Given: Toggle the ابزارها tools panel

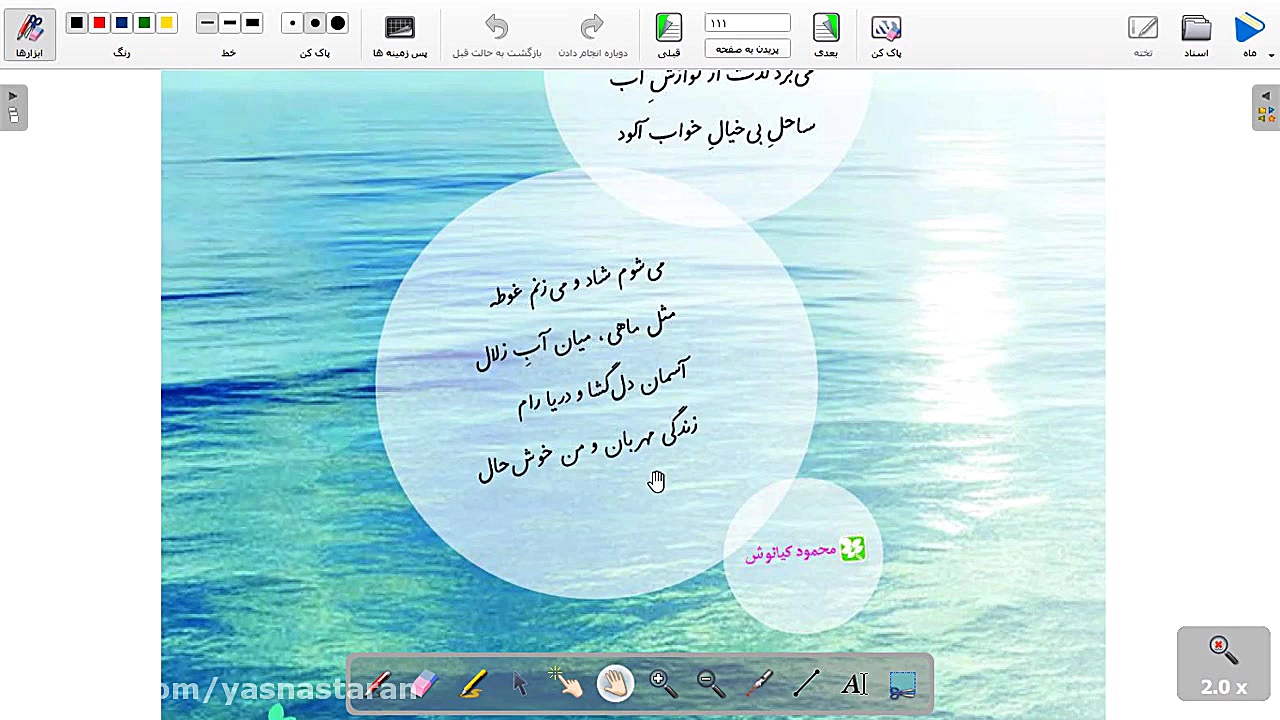Looking at the screenshot, I should [30, 33].
